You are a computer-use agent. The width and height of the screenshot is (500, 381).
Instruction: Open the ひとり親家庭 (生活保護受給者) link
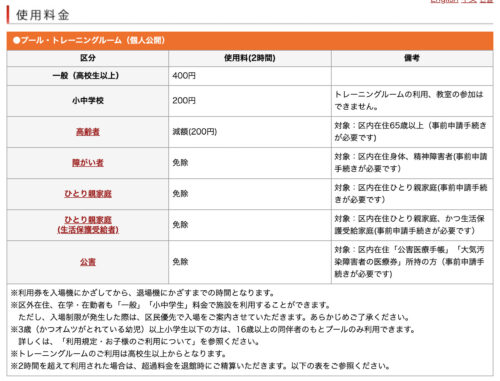click(x=88, y=225)
